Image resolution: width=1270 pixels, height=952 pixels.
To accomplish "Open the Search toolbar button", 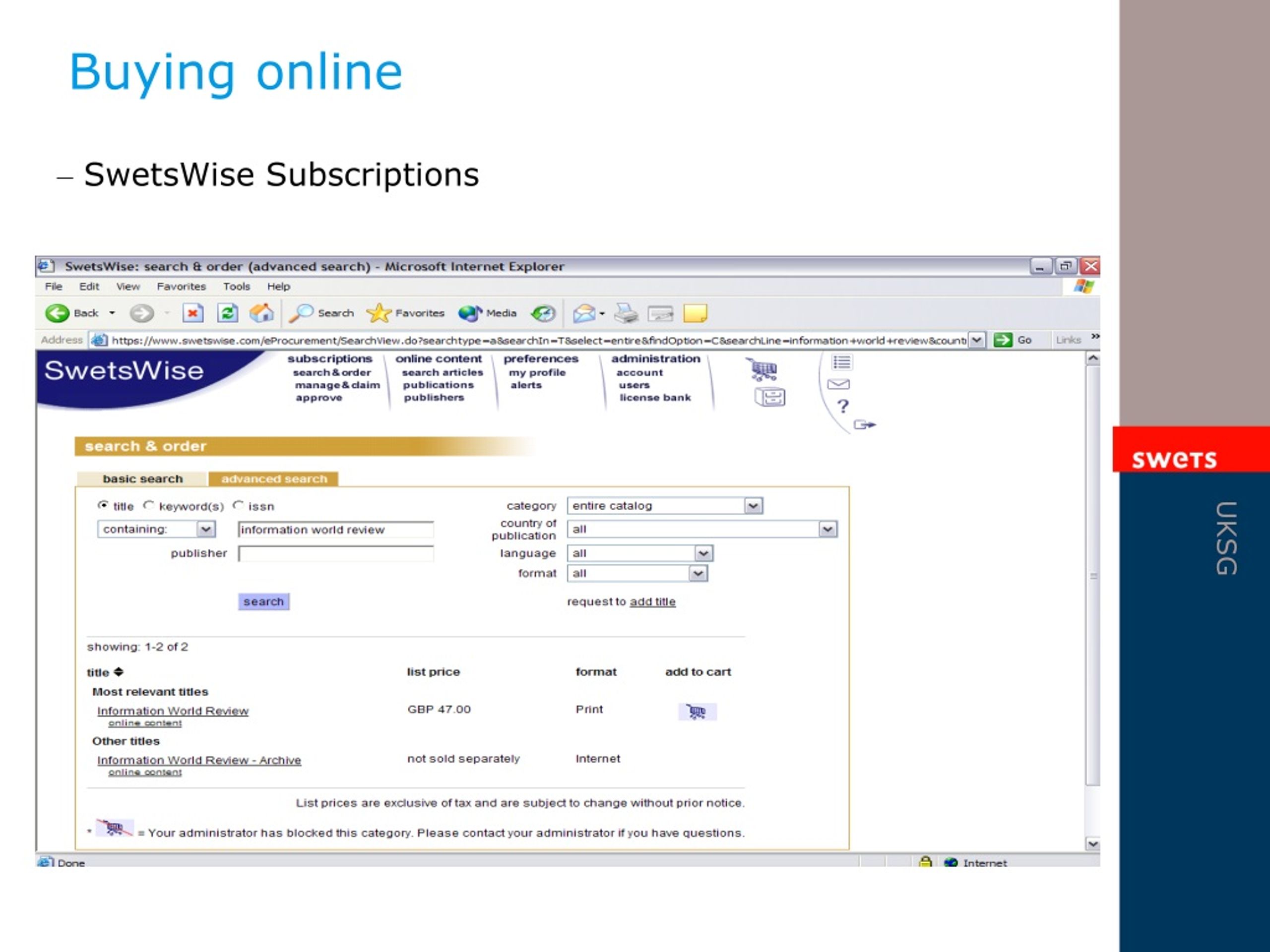I will [321, 313].
